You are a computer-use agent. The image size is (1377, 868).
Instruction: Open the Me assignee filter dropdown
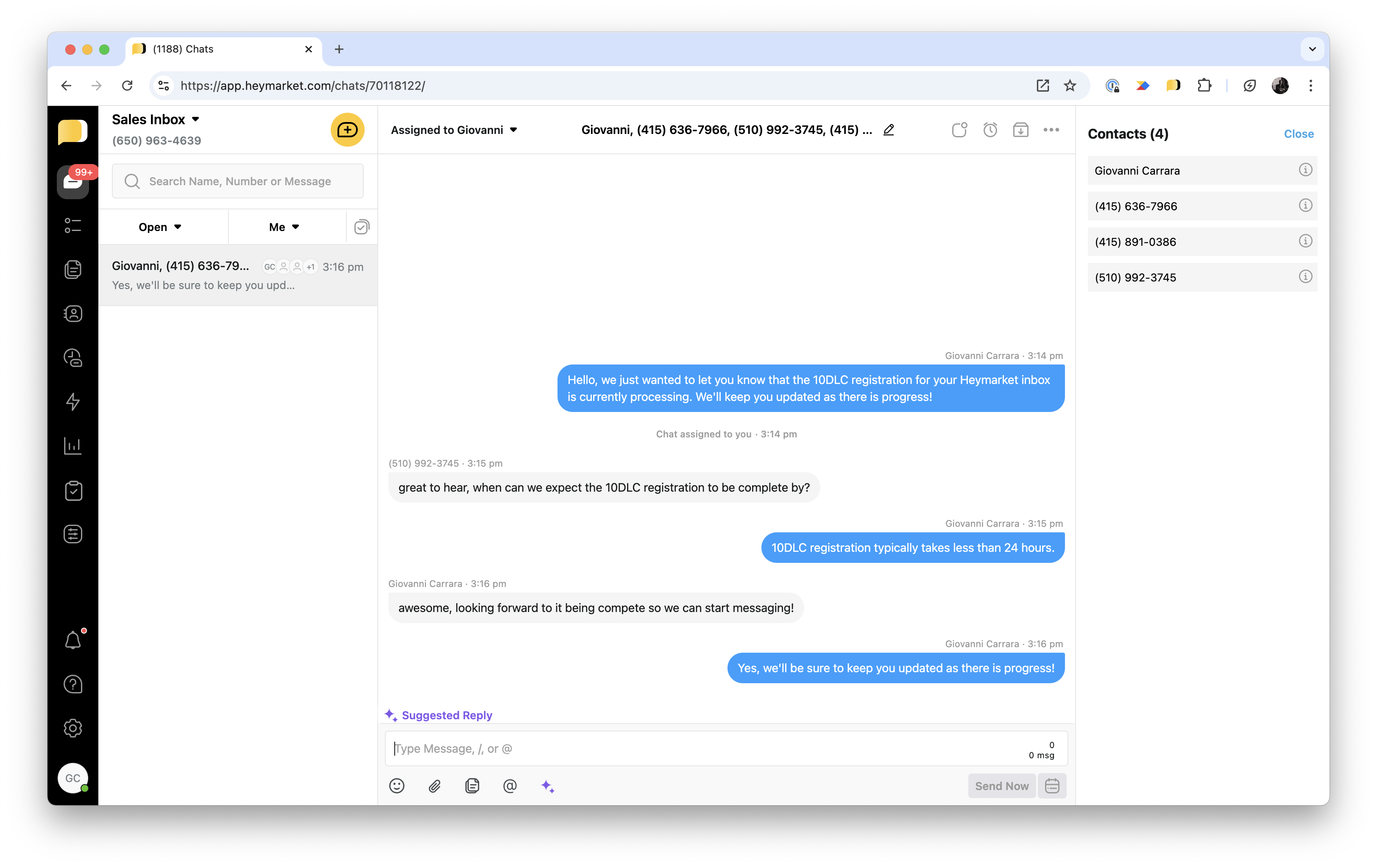[x=284, y=227]
